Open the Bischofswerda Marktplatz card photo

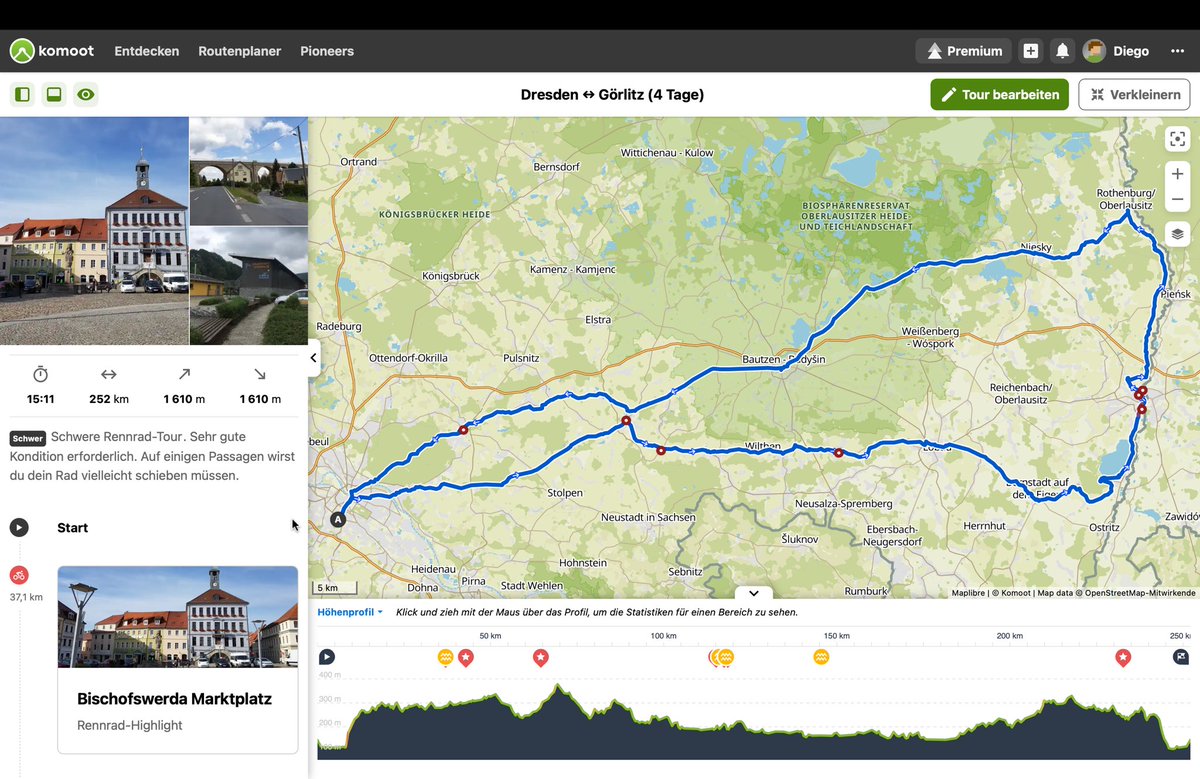point(178,617)
